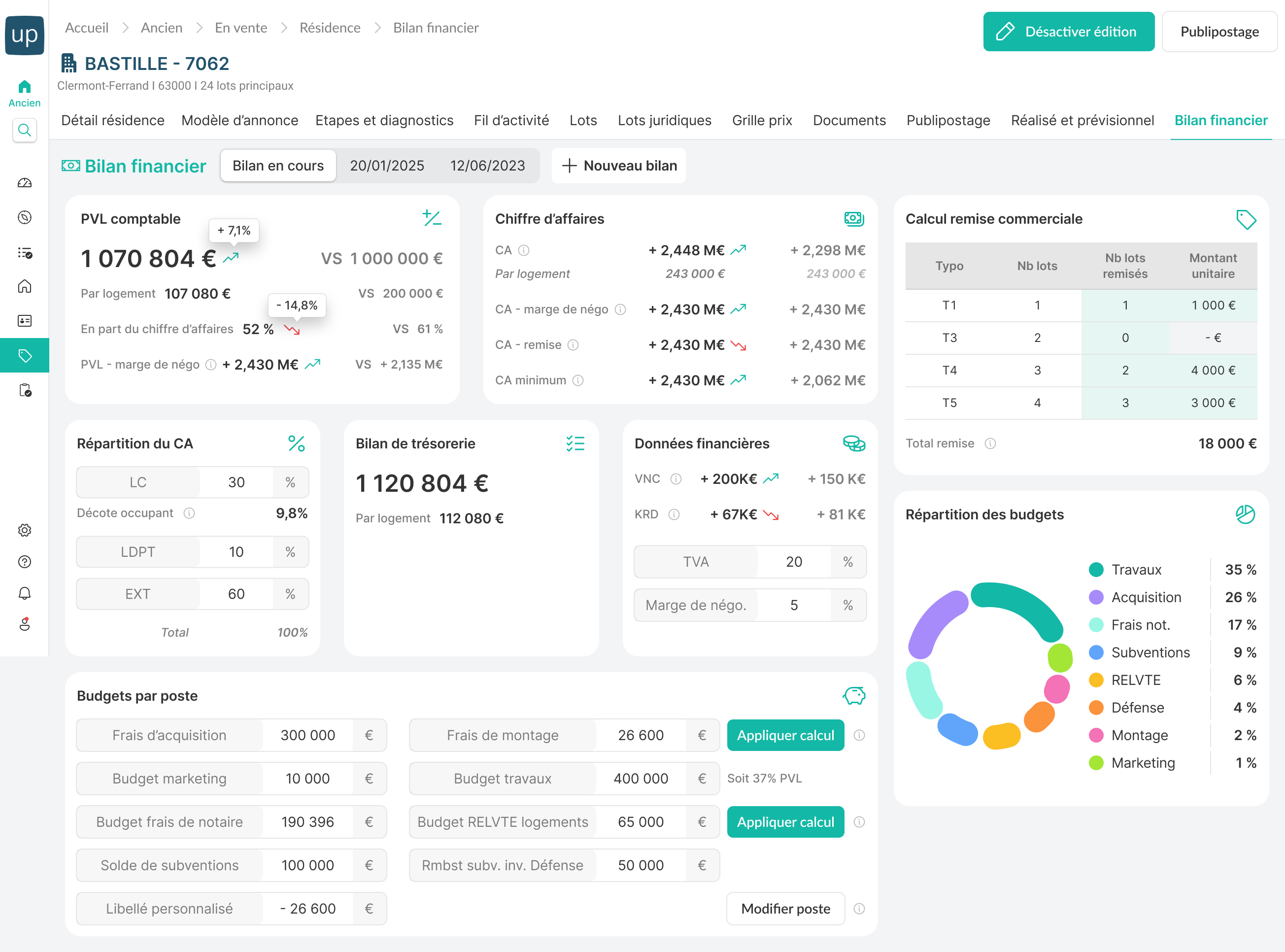The height and width of the screenshot is (952, 1285).
Task: Click the piggy bank icon in Budgets par poste
Action: click(x=854, y=696)
